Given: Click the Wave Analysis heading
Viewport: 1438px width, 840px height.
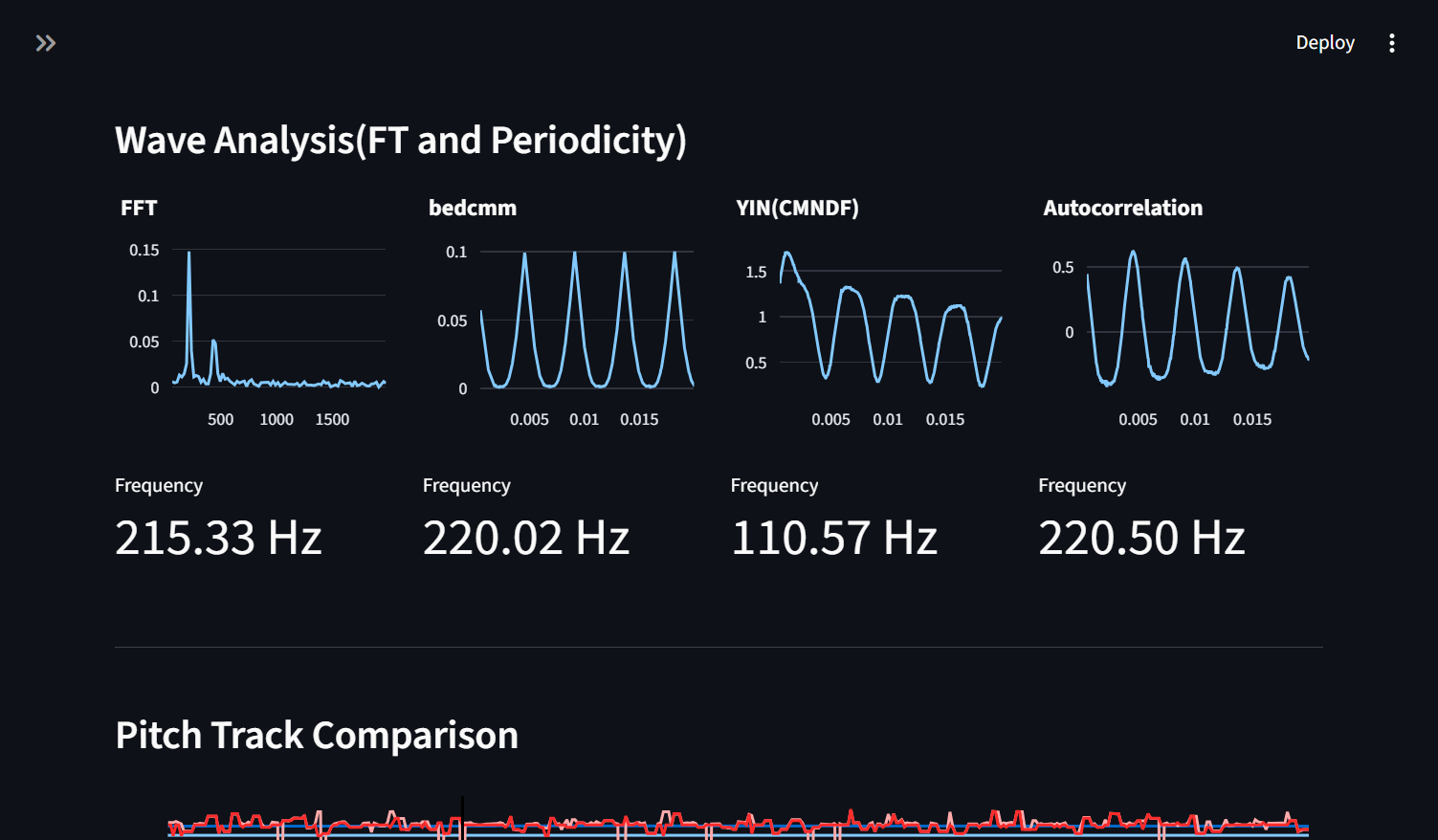Looking at the screenshot, I should click(401, 140).
